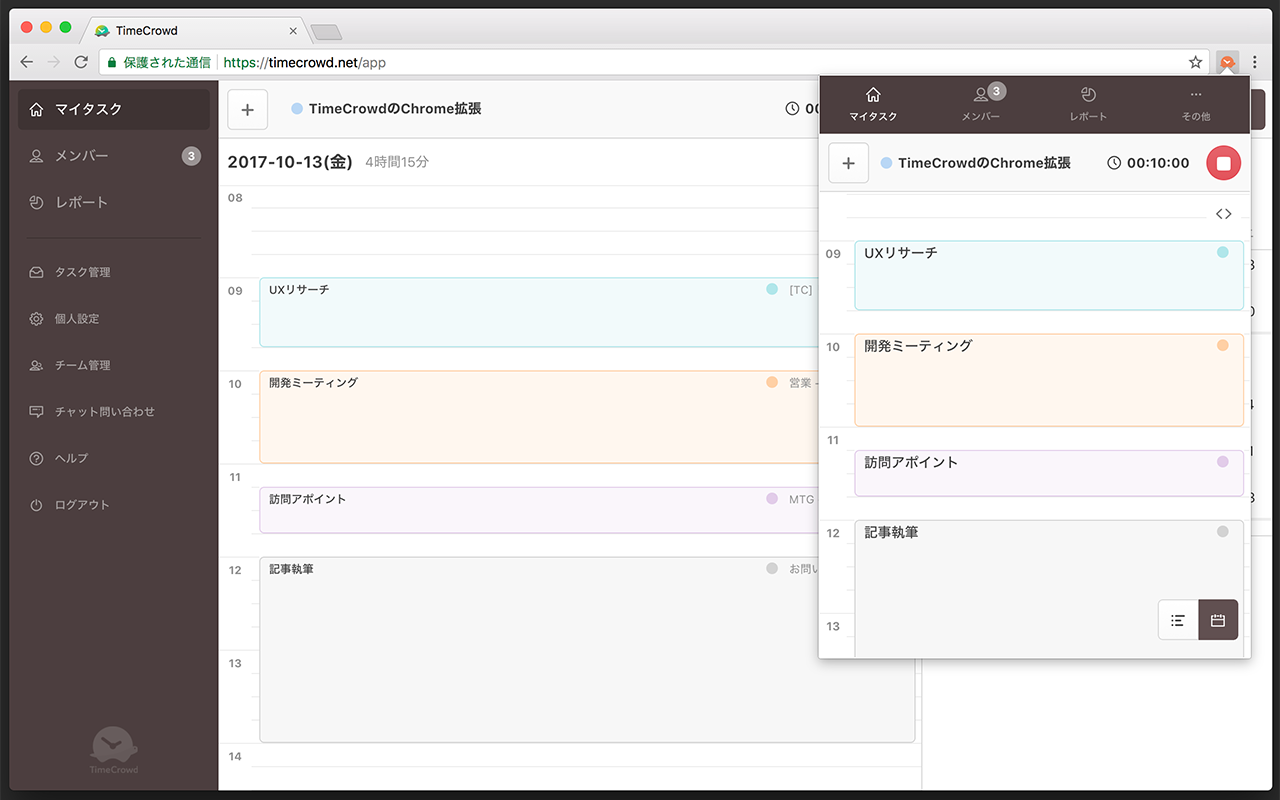This screenshot has width=1280, height=800.
Task: Select the マイタスク home icon in popup
Action: (873, 104)
